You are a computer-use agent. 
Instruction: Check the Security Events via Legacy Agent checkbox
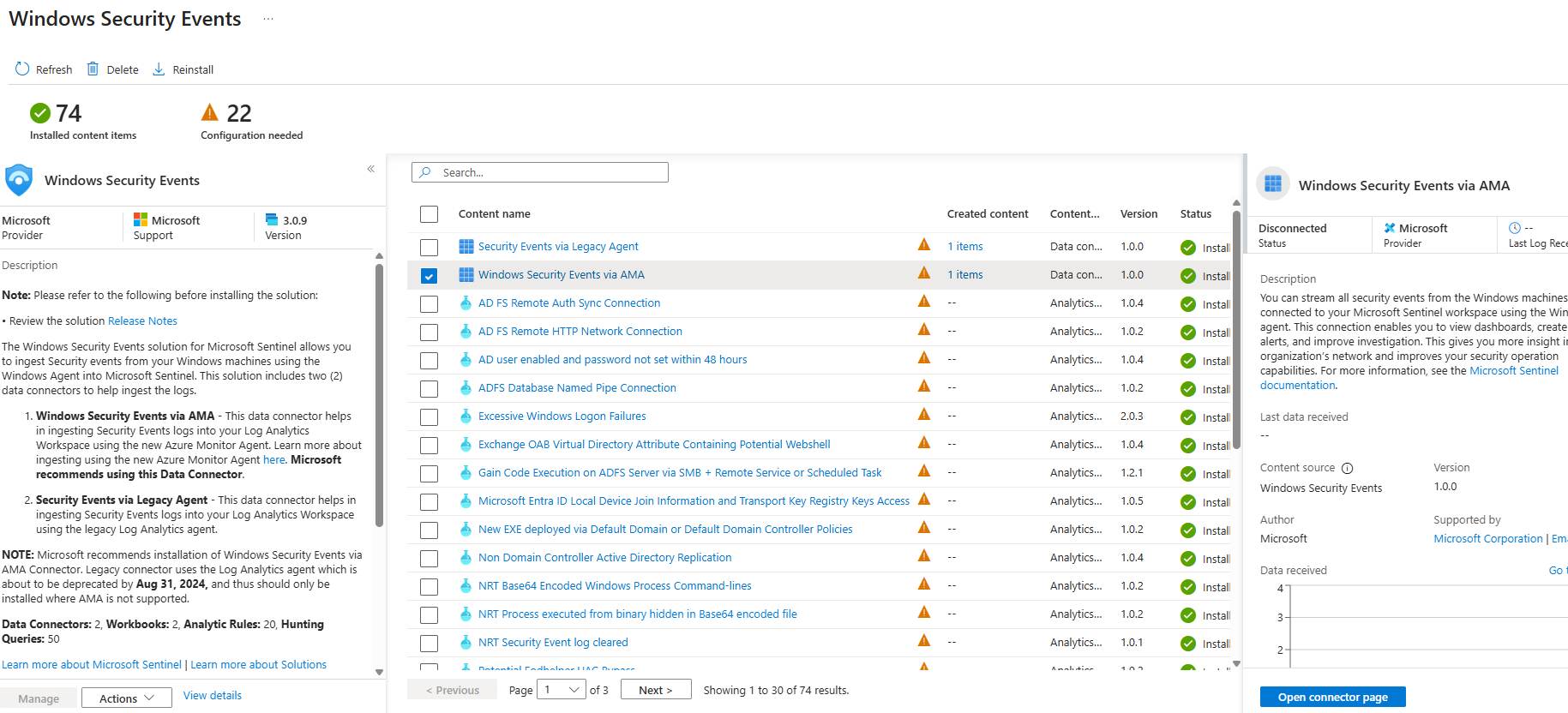click(x=430, y=247)
